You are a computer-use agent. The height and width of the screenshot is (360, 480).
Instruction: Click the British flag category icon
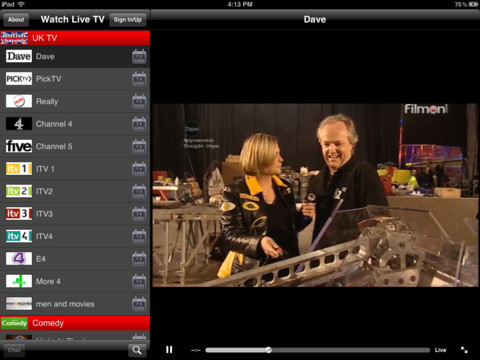tap(14, 38)
